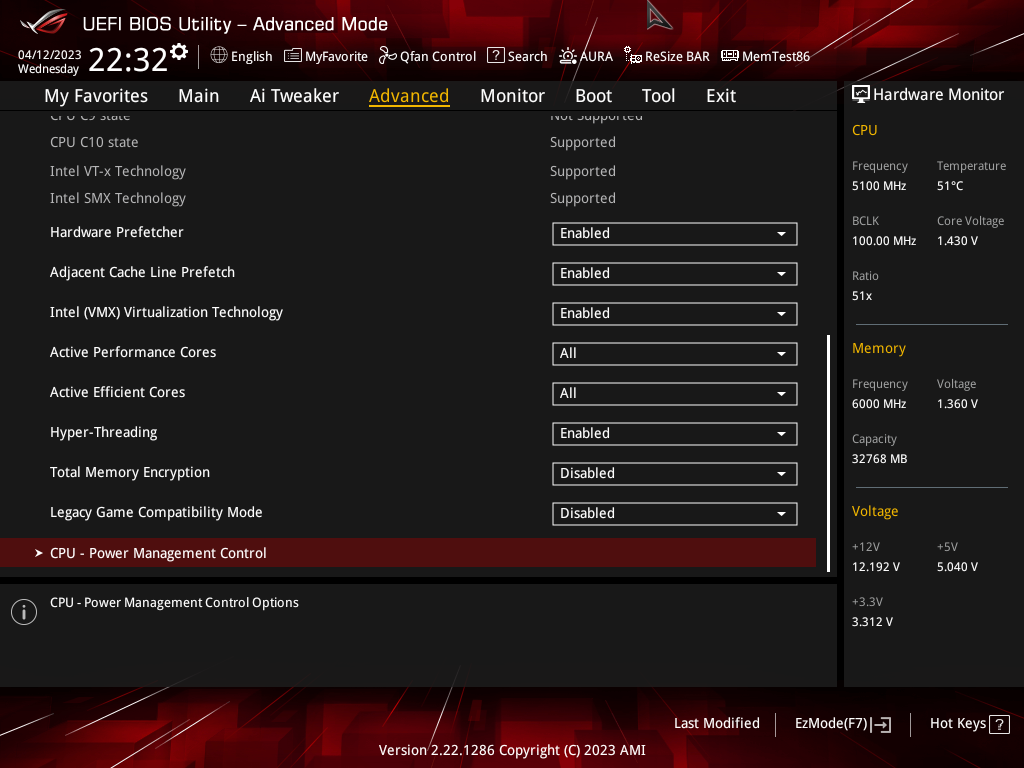Switch to Exit tab

coord(721,96)
